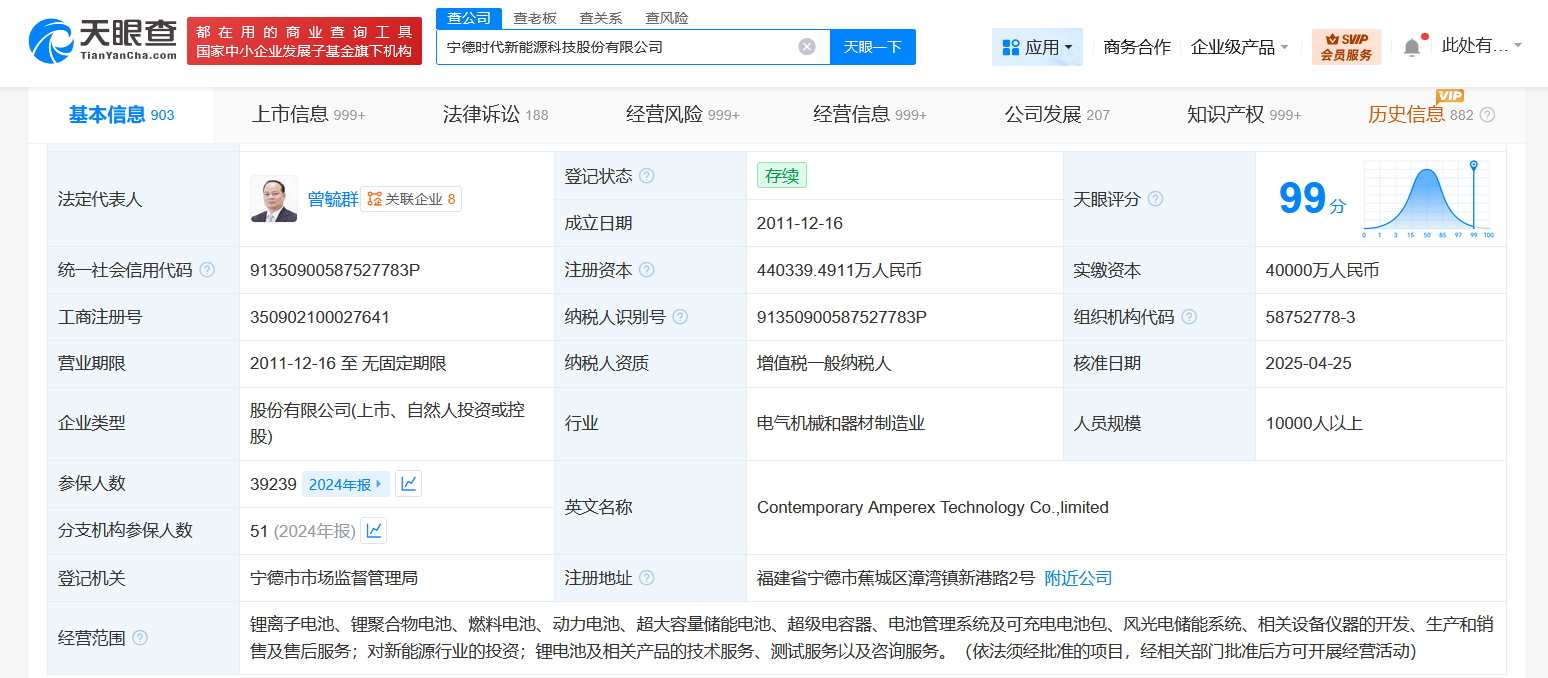Click 曾毓群's avatar photo
1548x678 pixels.
[x=273, y=199]
